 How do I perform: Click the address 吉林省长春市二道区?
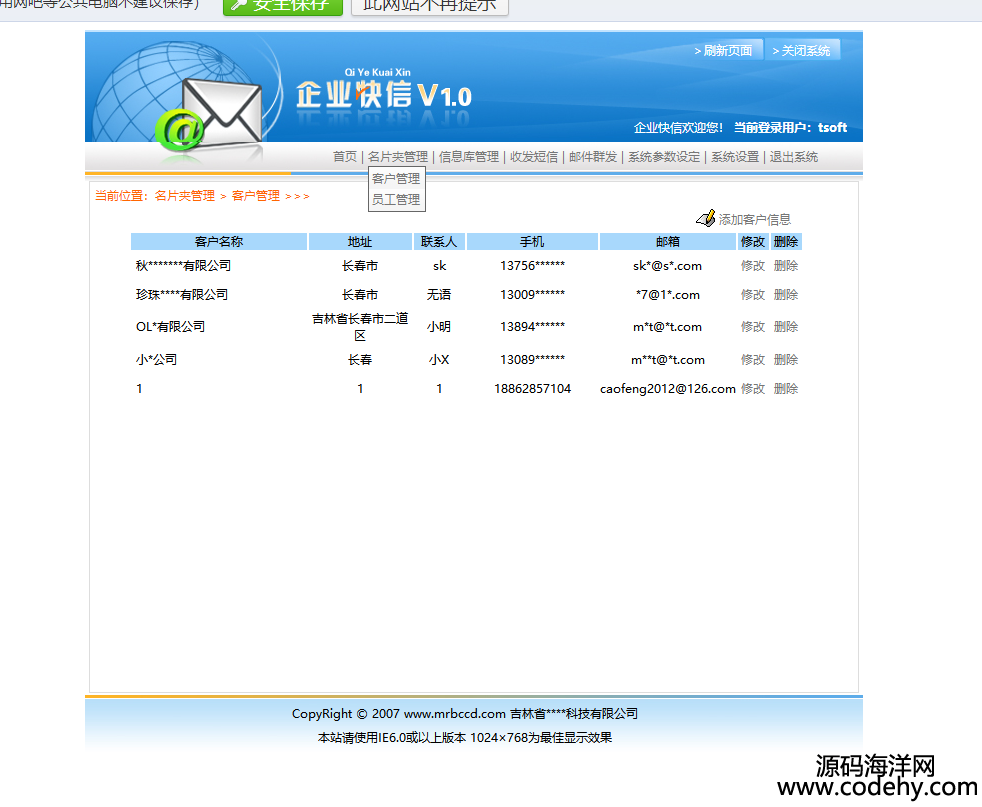[x=360, y=327]
